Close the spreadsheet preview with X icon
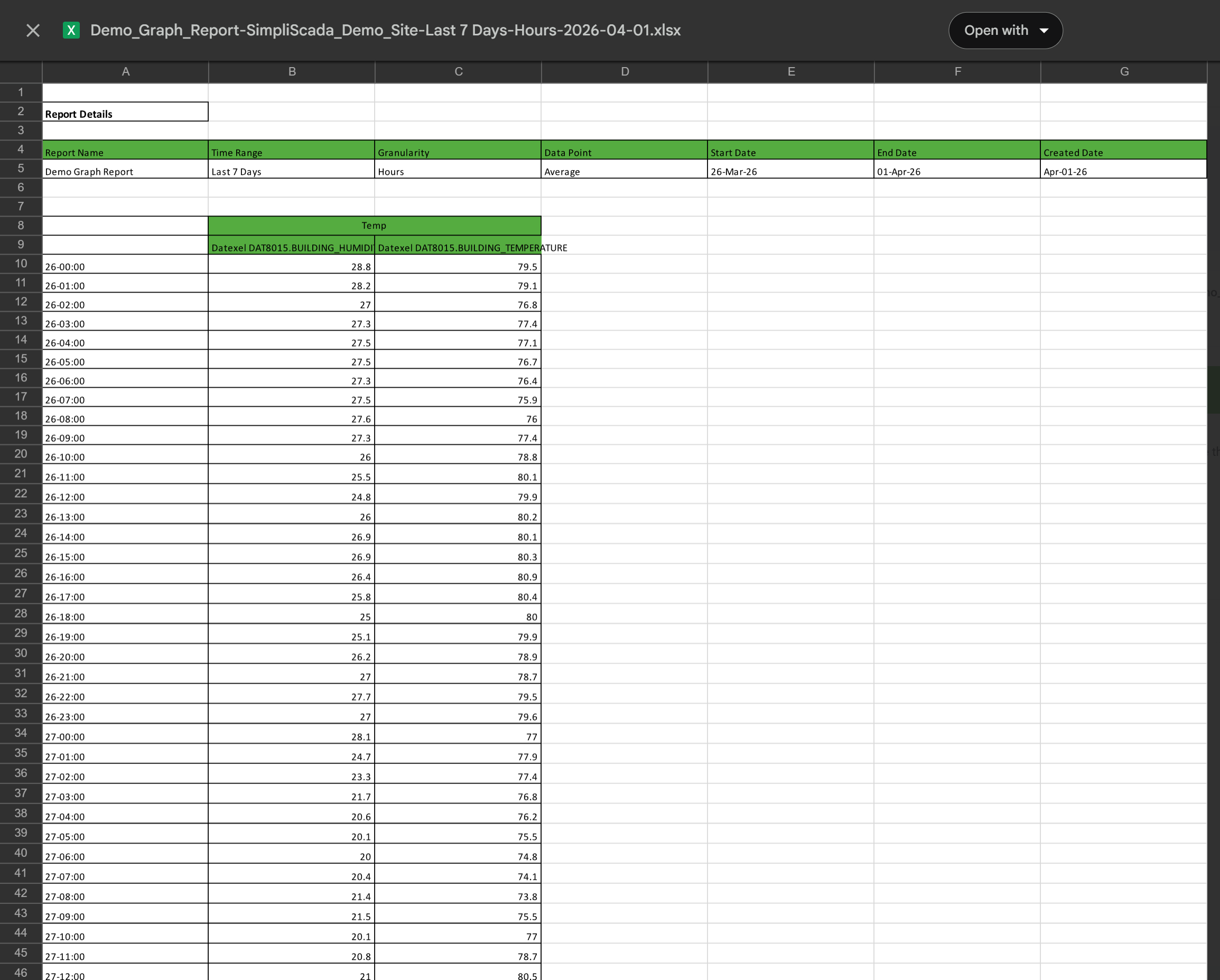Image resolution: width=1220 pixels, height=980 pixels. 33,31
